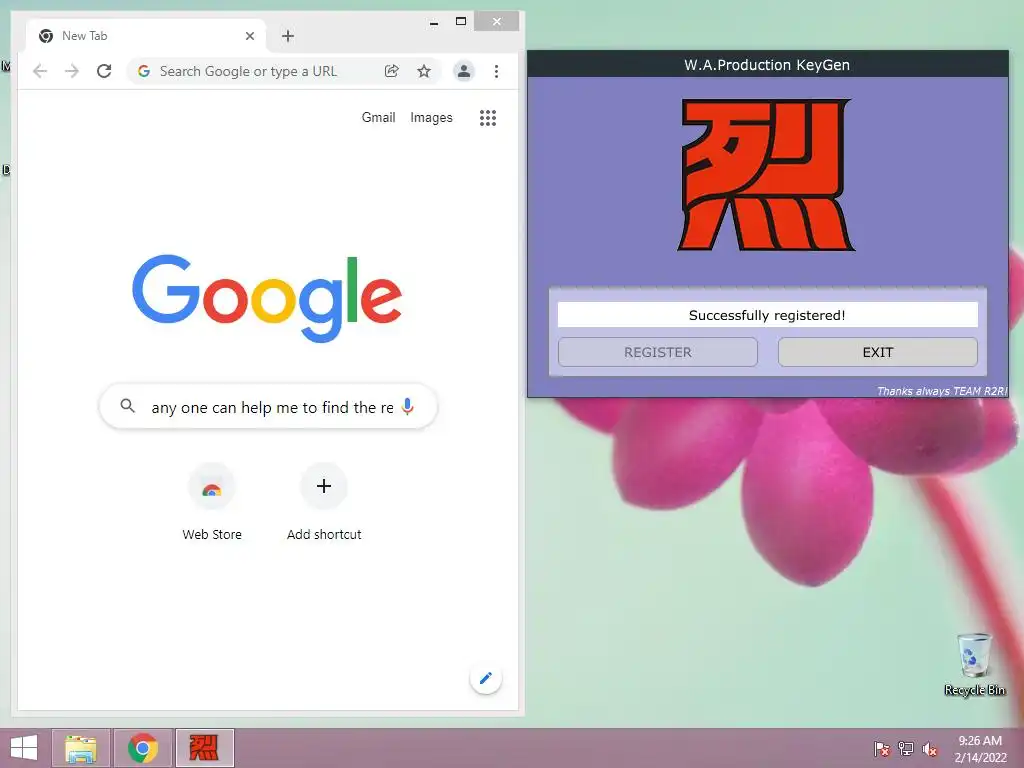The image size is (1024, 768).
Task: Open the Chrome profile avatar
Action: tap(464, 71)
